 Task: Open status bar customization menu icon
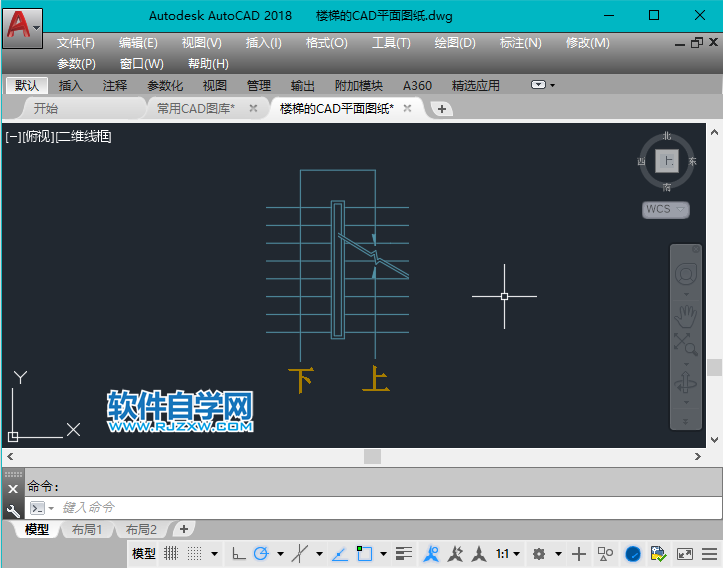pyautogui.click(x=709, y=553)
